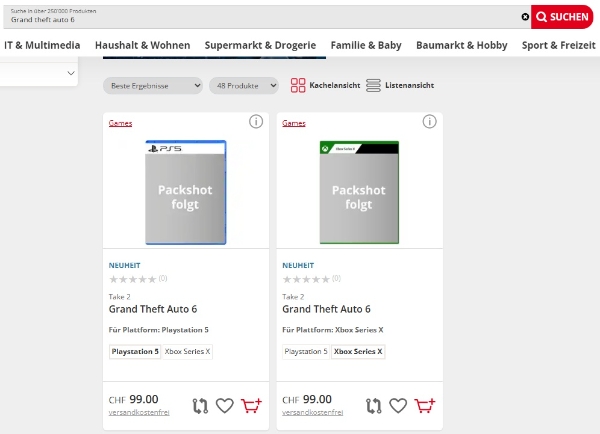Focus the search field with Grand theft auto 6
Viewport: 600px width, 434px height.
pyautogui.click(x=264, y=17)
